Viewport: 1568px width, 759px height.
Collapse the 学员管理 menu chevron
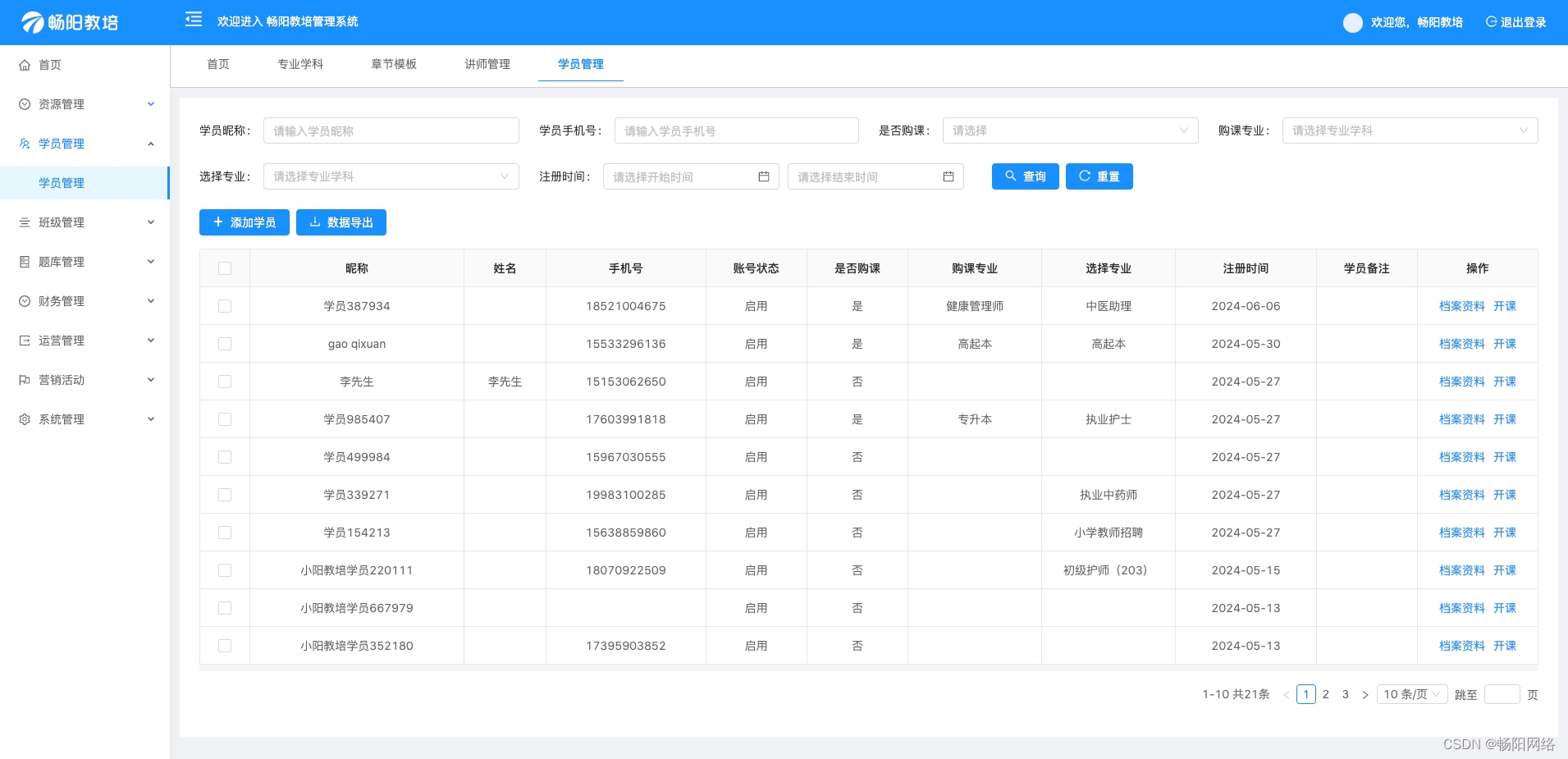tap(151, 144)
